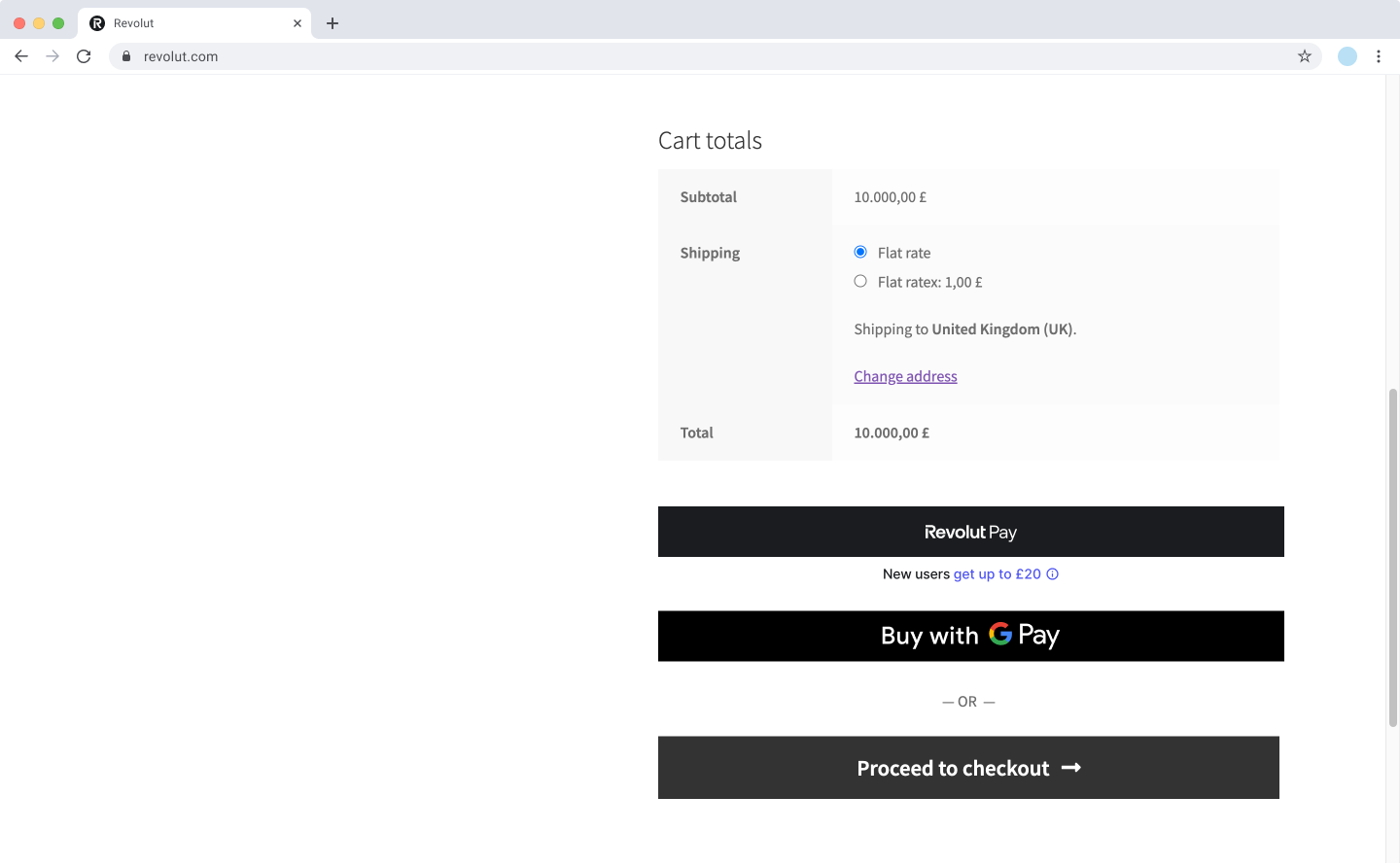Open the Change address link

click(905, 376)
